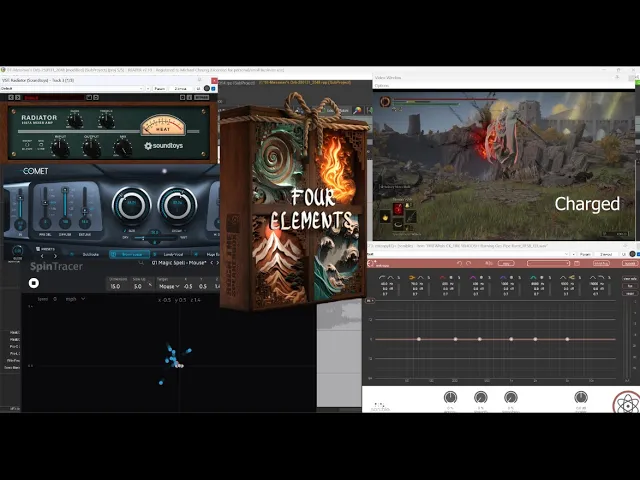
Task: Adjust the Comet left large decay knob
Action: pyautogui.click(x=131, y=204)
